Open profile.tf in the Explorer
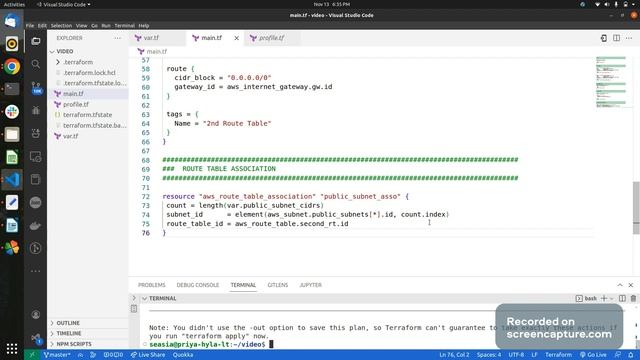The height and width of the screenshot is (360, 640). 76,104
